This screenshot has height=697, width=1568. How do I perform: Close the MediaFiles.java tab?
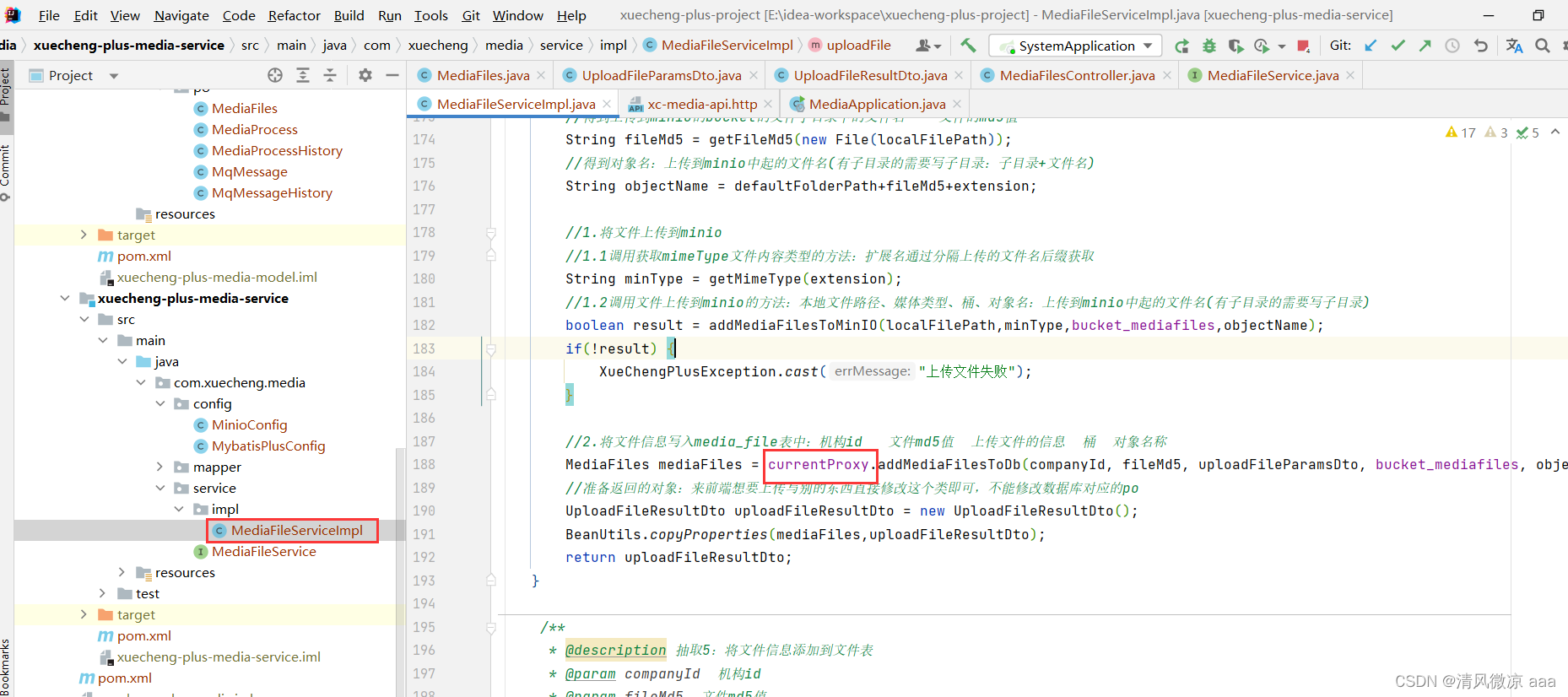point(542,75)
